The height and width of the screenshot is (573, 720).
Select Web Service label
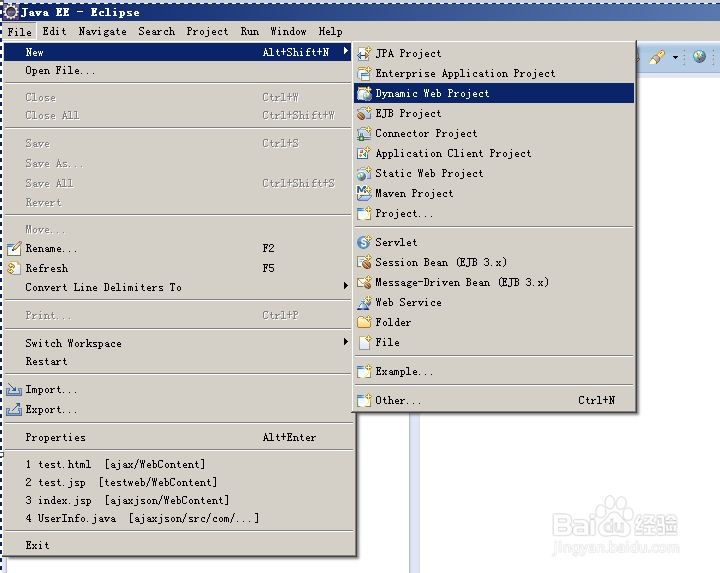pyautogui.click(x=408, y=303)
